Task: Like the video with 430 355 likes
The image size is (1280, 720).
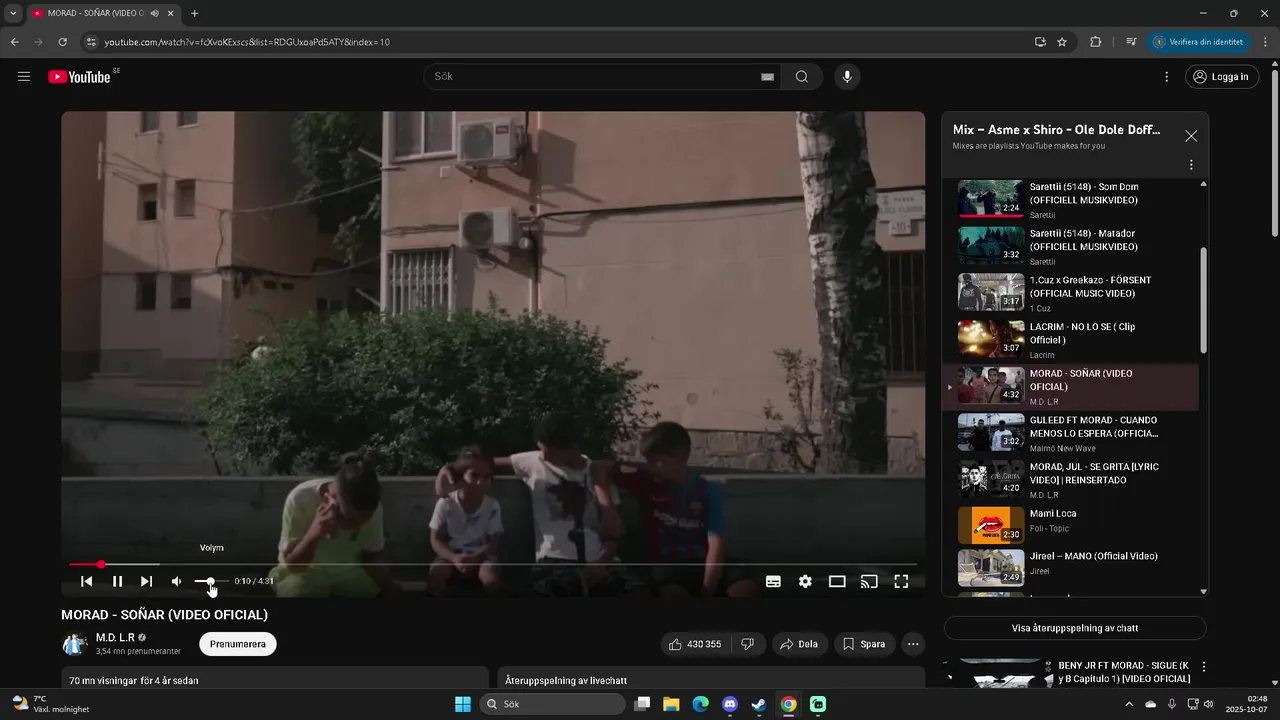Action: pyautogui.click(x=696, y=644)
